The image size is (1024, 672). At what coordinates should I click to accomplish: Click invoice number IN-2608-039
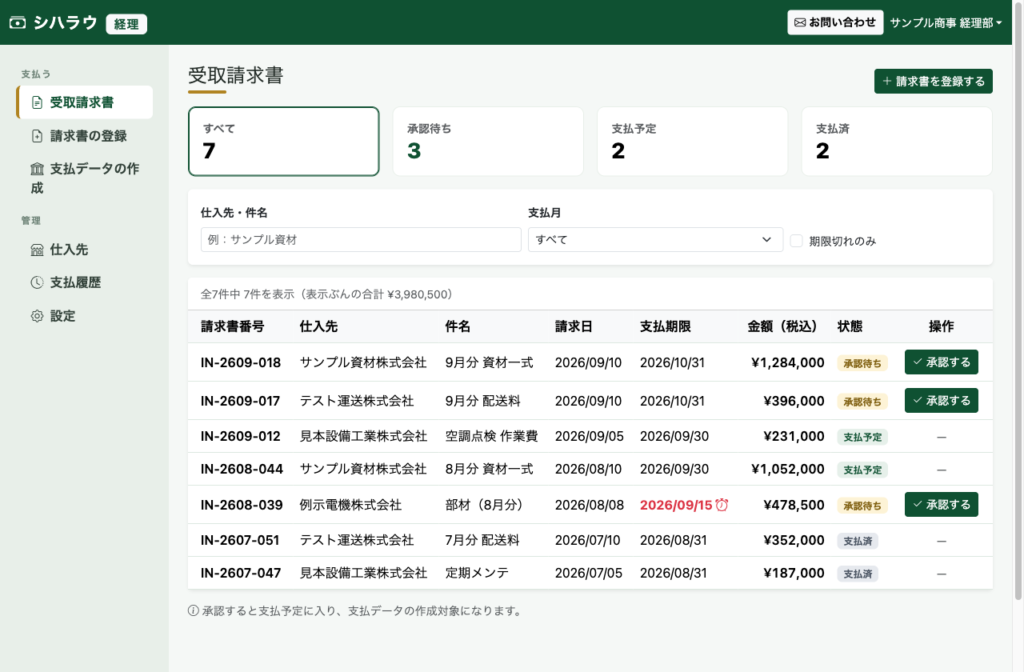242,505
